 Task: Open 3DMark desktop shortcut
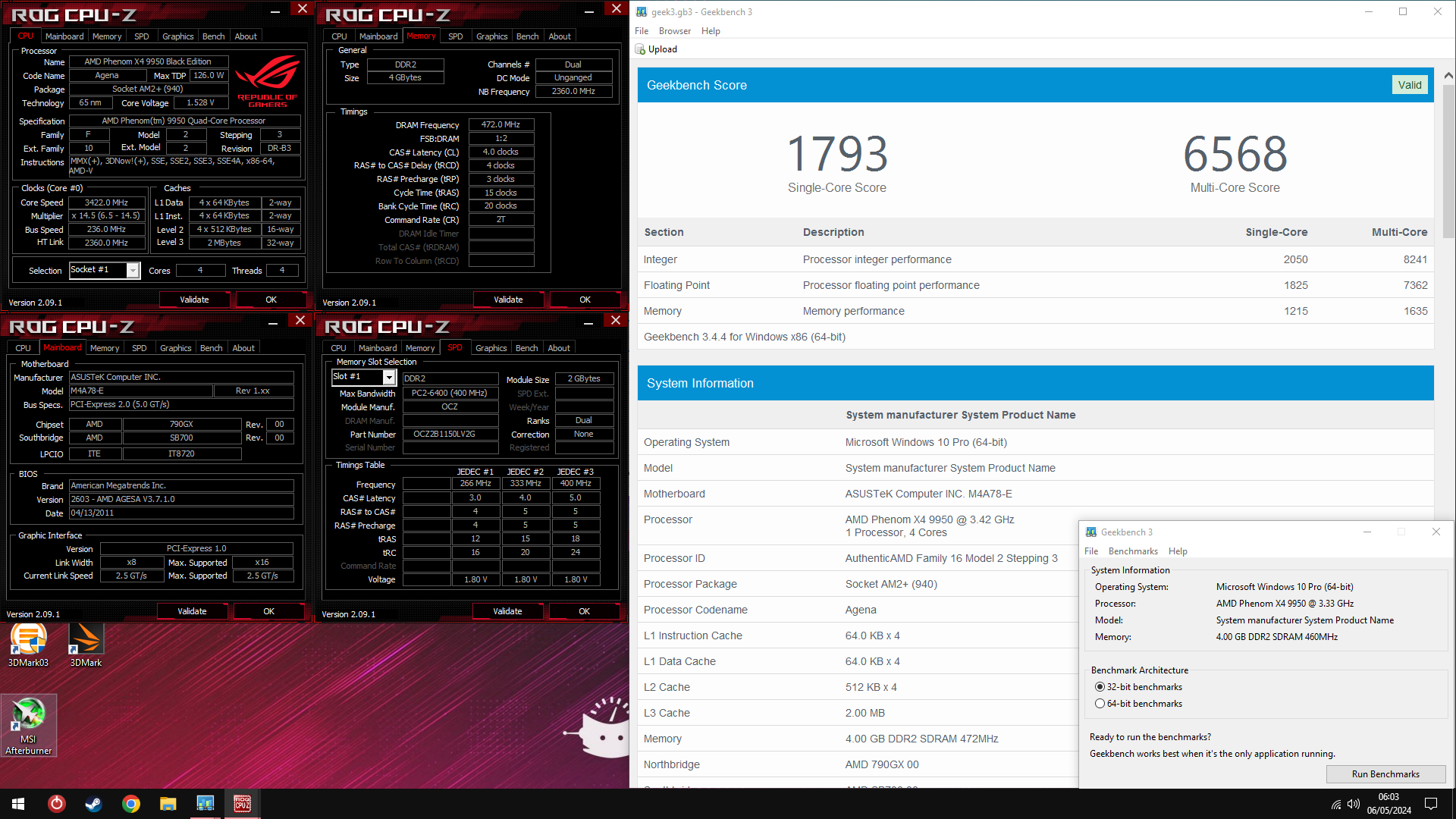tap(86, 645)
